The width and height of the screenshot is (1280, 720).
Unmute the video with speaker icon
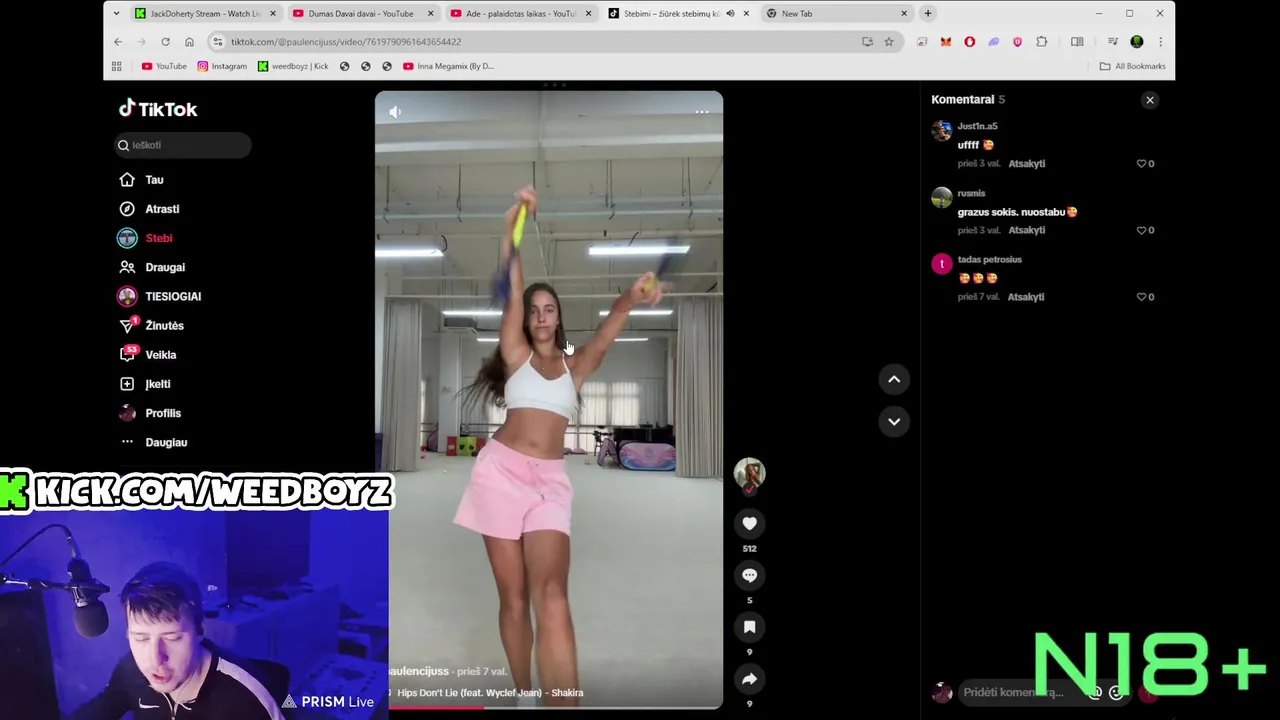click(x=395, y=112)
